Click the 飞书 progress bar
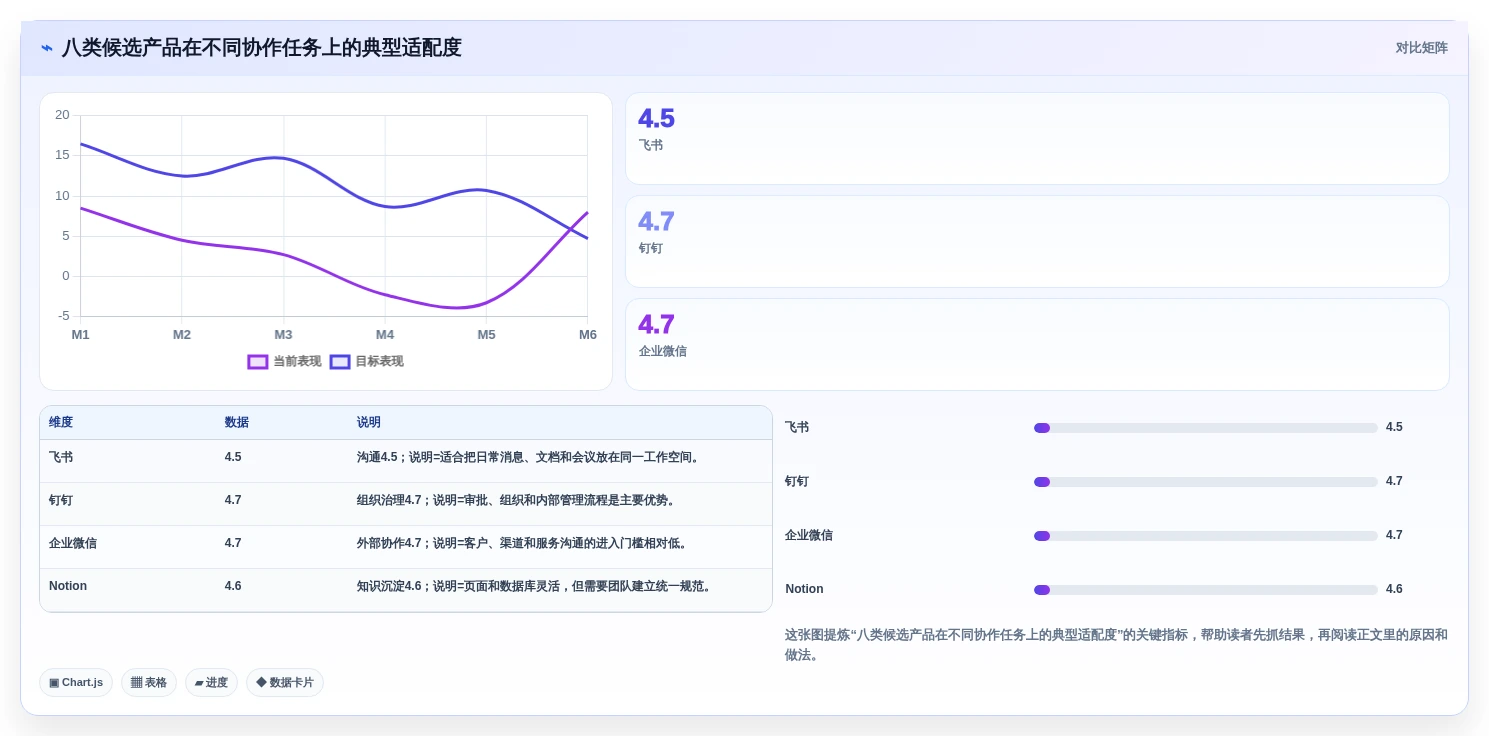This screenshot has width=1489, height=736. (x=1206, y=428)
